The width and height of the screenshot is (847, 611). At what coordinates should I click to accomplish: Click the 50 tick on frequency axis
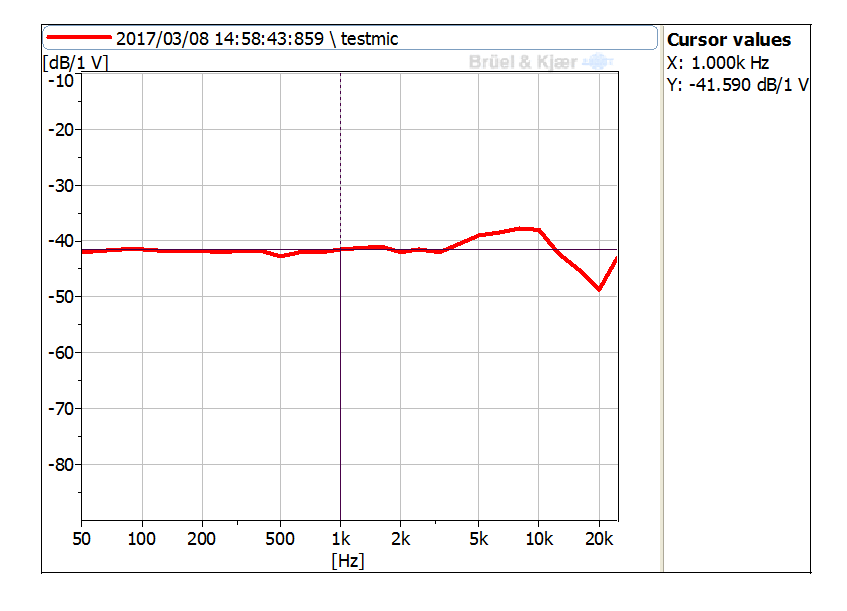point(82,538)
